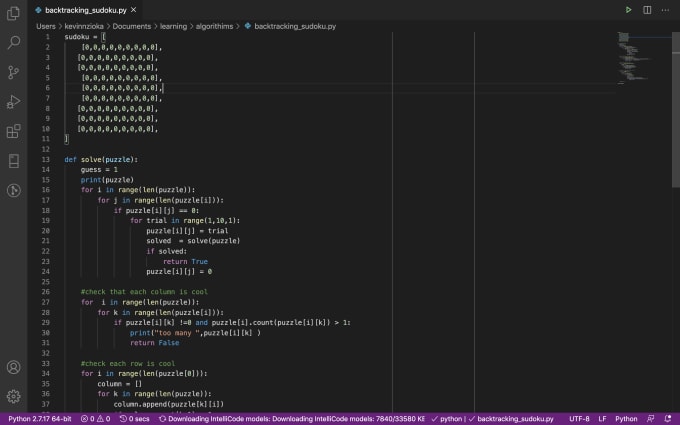The image size is (680, 425).
Task: Open the Extensions view
Action: [x=13, y=131]
